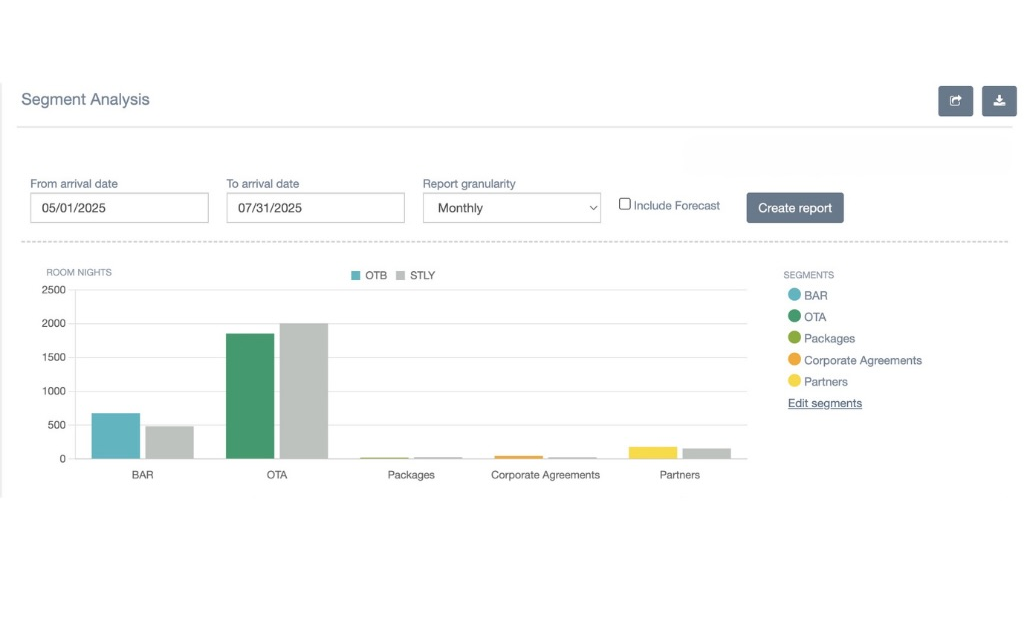Toggle the STLY series in chart legend
The height and width of the screenshot is (640, 1024).
(415, 275)
